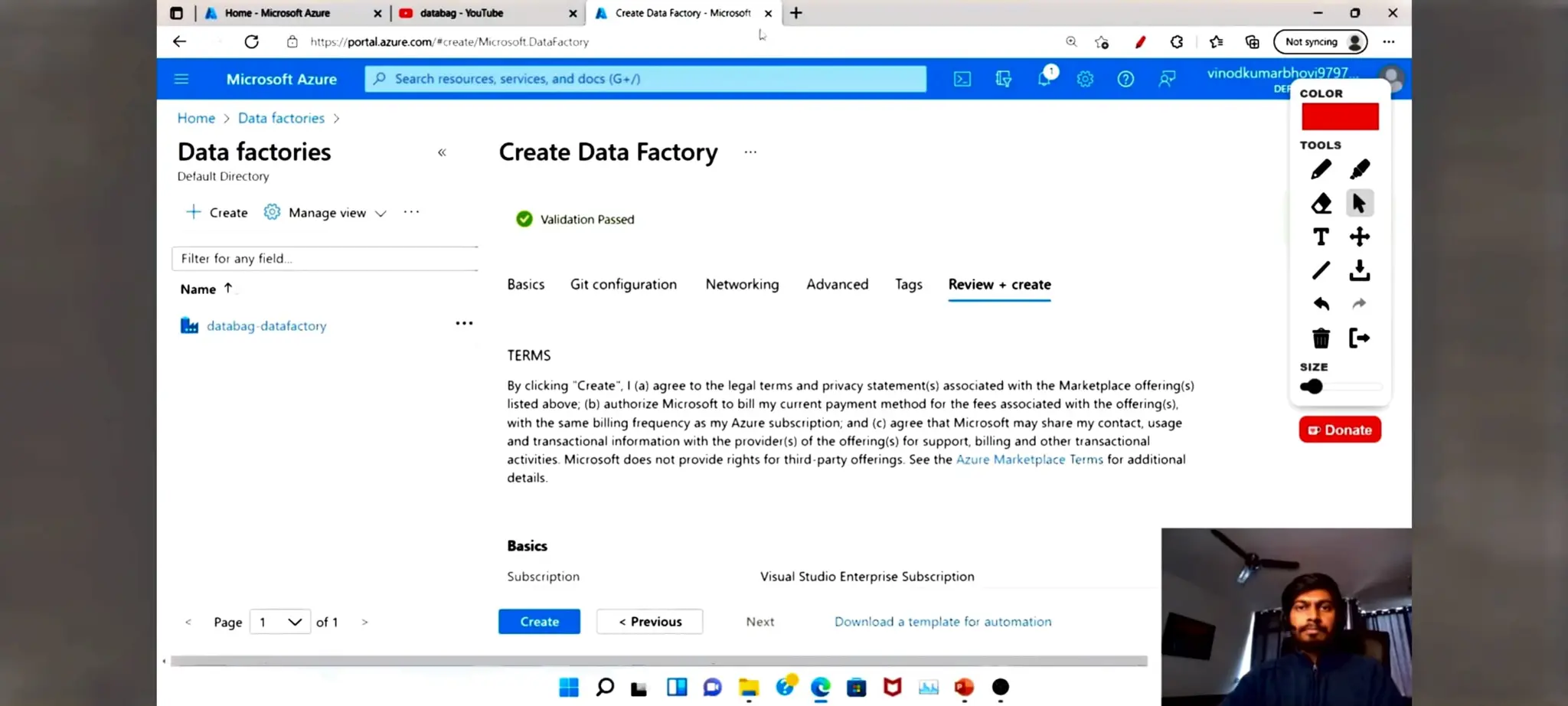
Task: Open Azure notifications bell
Action: point(1044,78)
